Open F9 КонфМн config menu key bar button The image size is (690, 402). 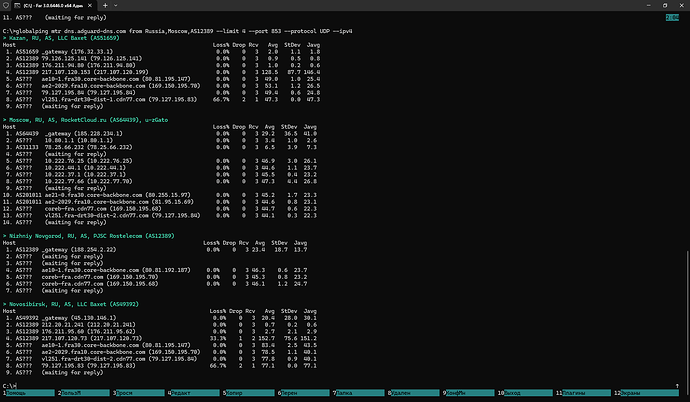coord(469,393)
